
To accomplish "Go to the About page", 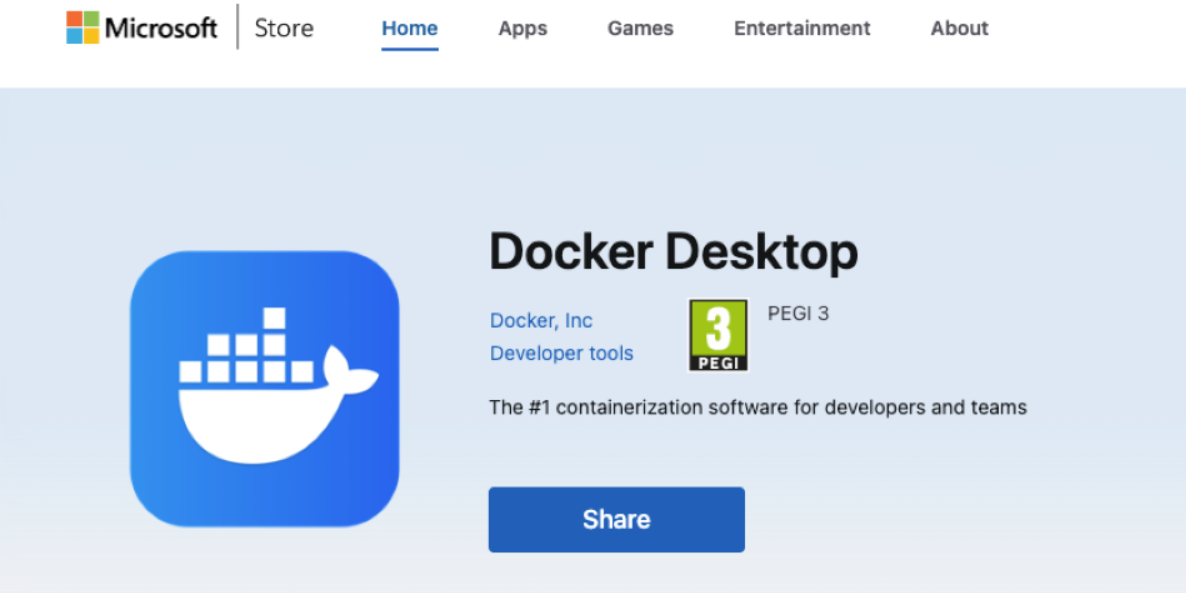I will point(958,28).
